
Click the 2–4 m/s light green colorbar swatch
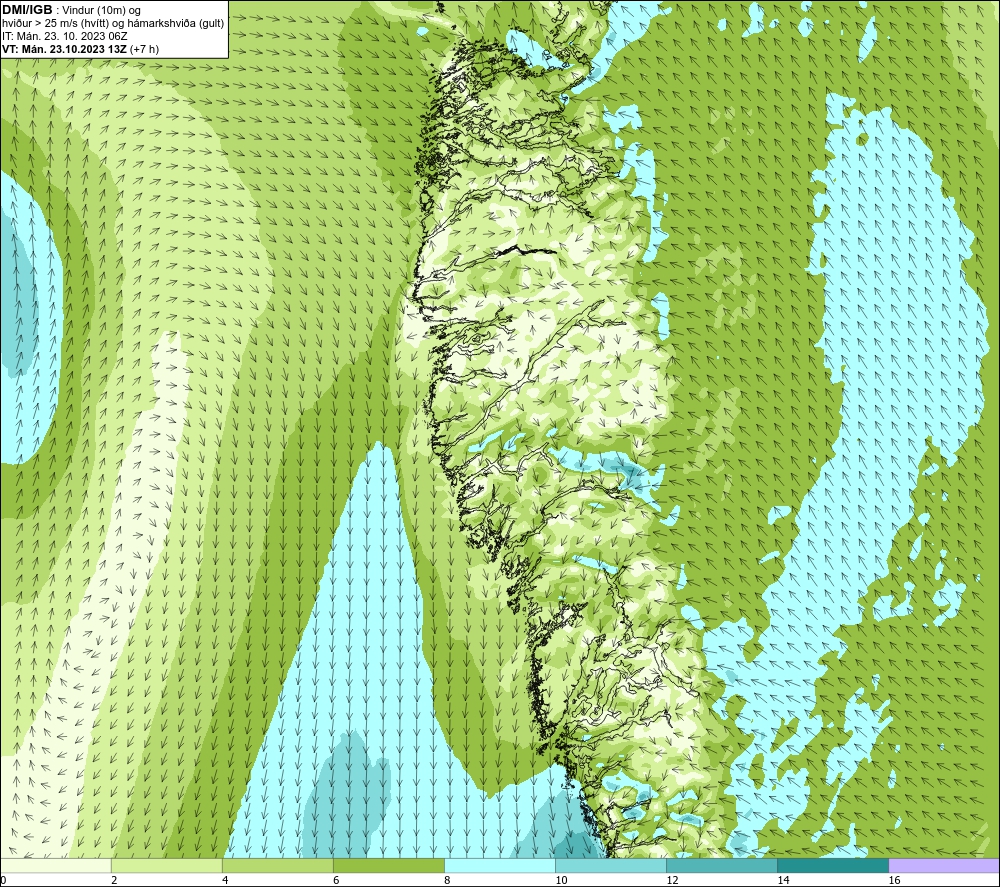(166, 865)
